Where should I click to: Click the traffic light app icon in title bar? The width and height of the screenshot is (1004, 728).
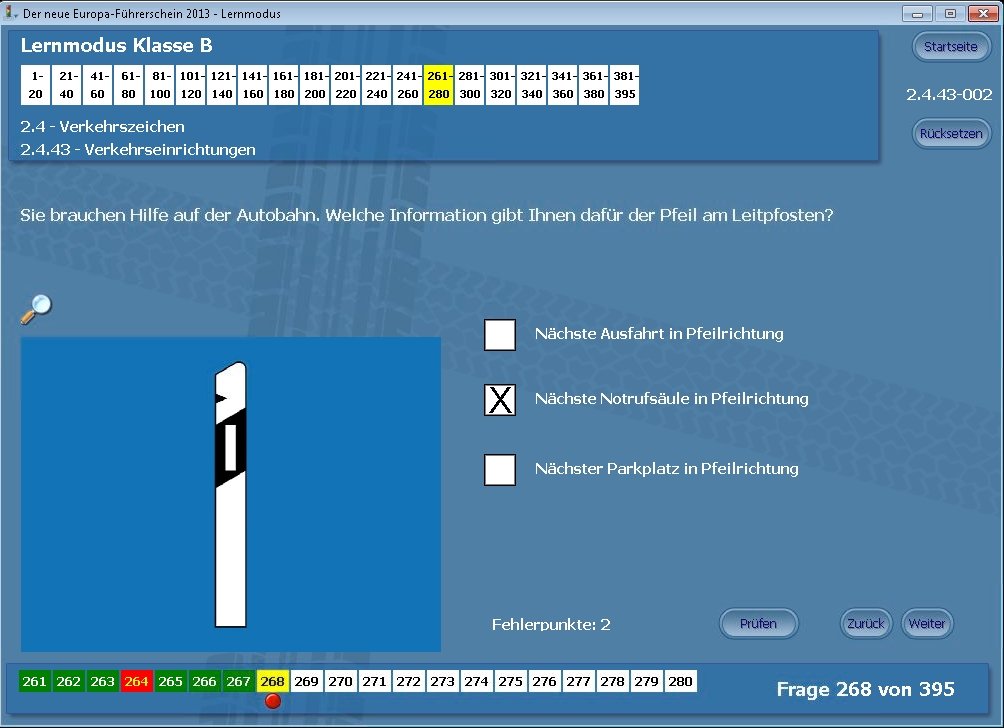click(11, 14)
